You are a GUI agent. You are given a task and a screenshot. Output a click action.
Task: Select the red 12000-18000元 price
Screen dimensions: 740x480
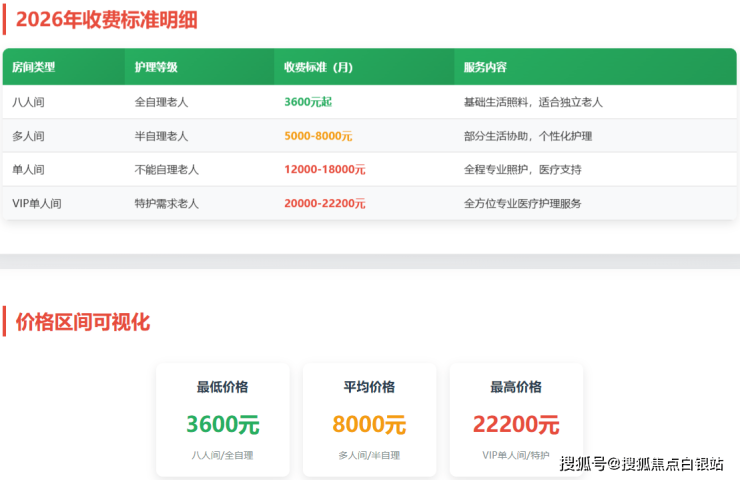[324, 170]
